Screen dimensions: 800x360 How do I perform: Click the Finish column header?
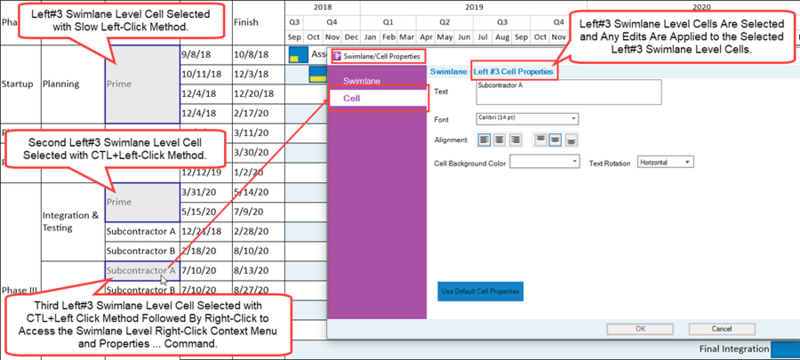[x=258, y=22]
